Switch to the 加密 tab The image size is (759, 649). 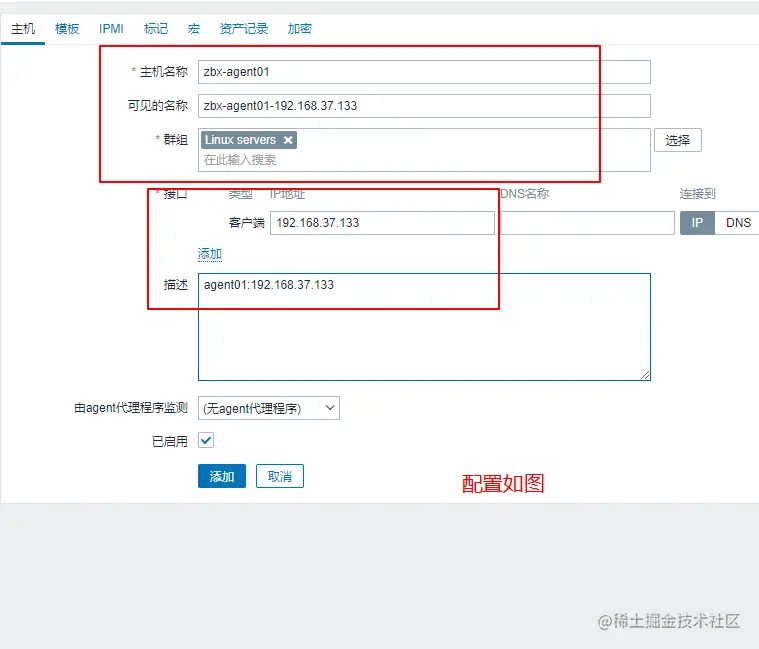tap(300, 29)
